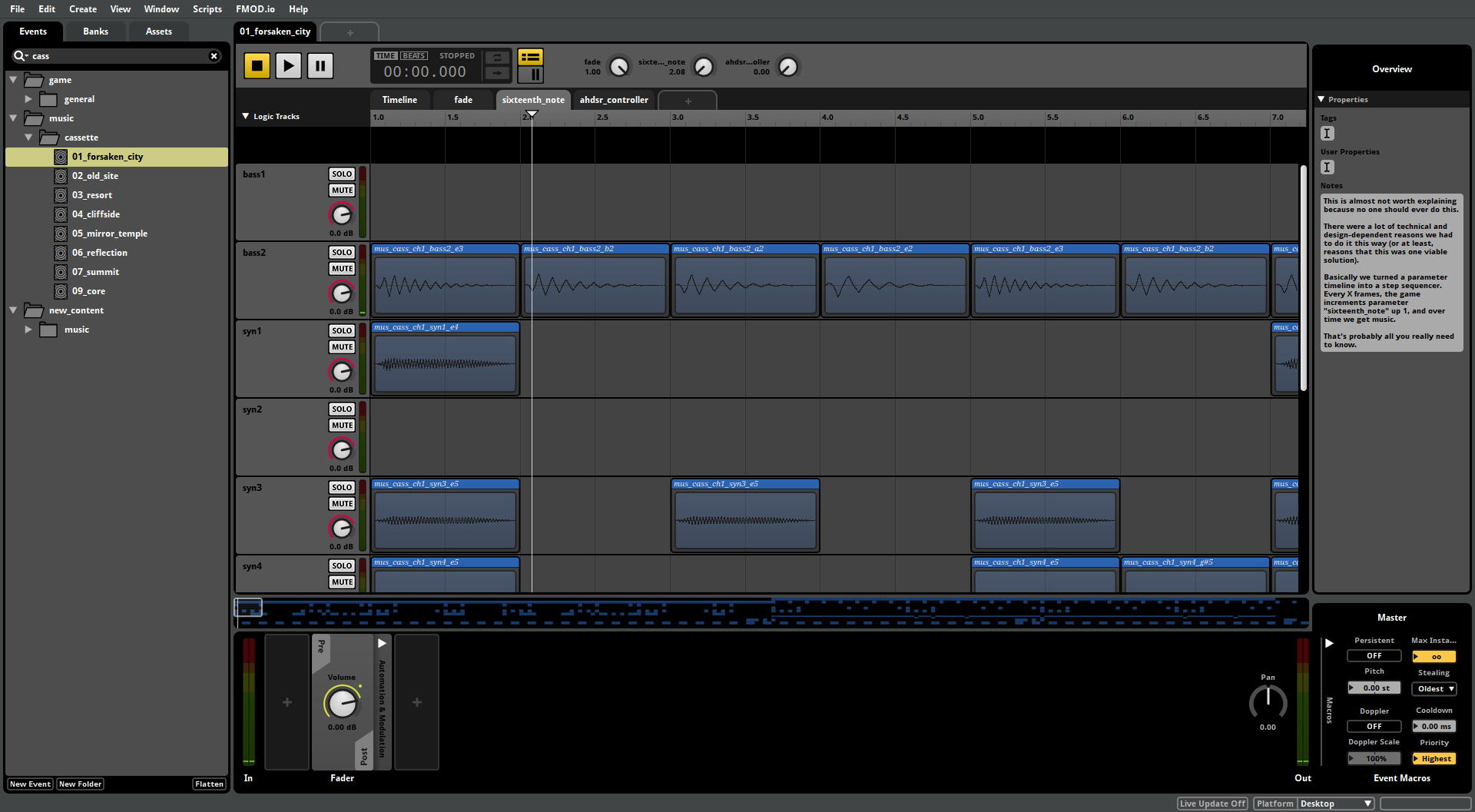Click the Stop transport button
Viewport: 1475px width, 812px height.
pyautogui.click(x=257, y=66)
